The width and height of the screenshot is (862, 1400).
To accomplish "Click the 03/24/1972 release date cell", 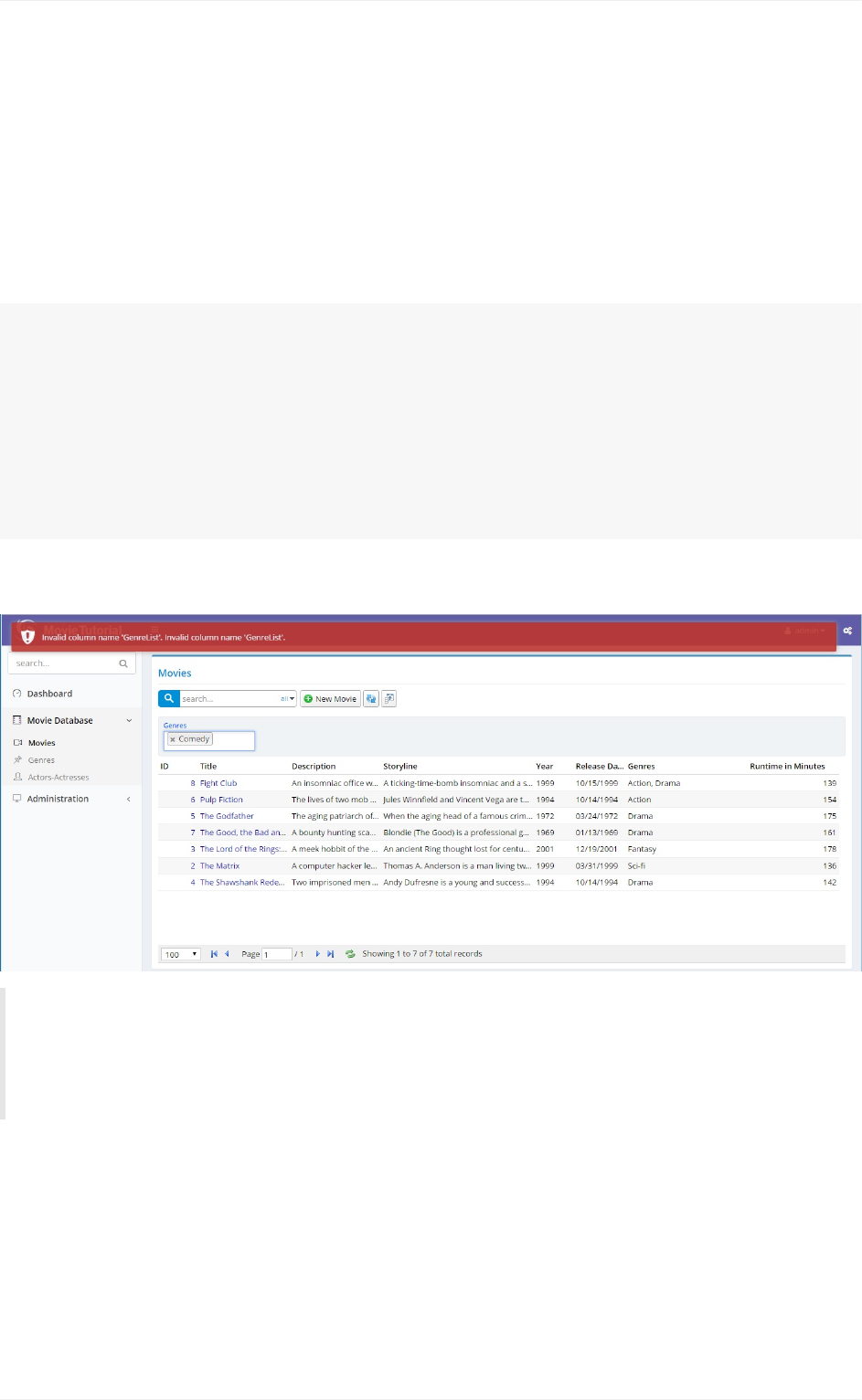I will 597,816.
